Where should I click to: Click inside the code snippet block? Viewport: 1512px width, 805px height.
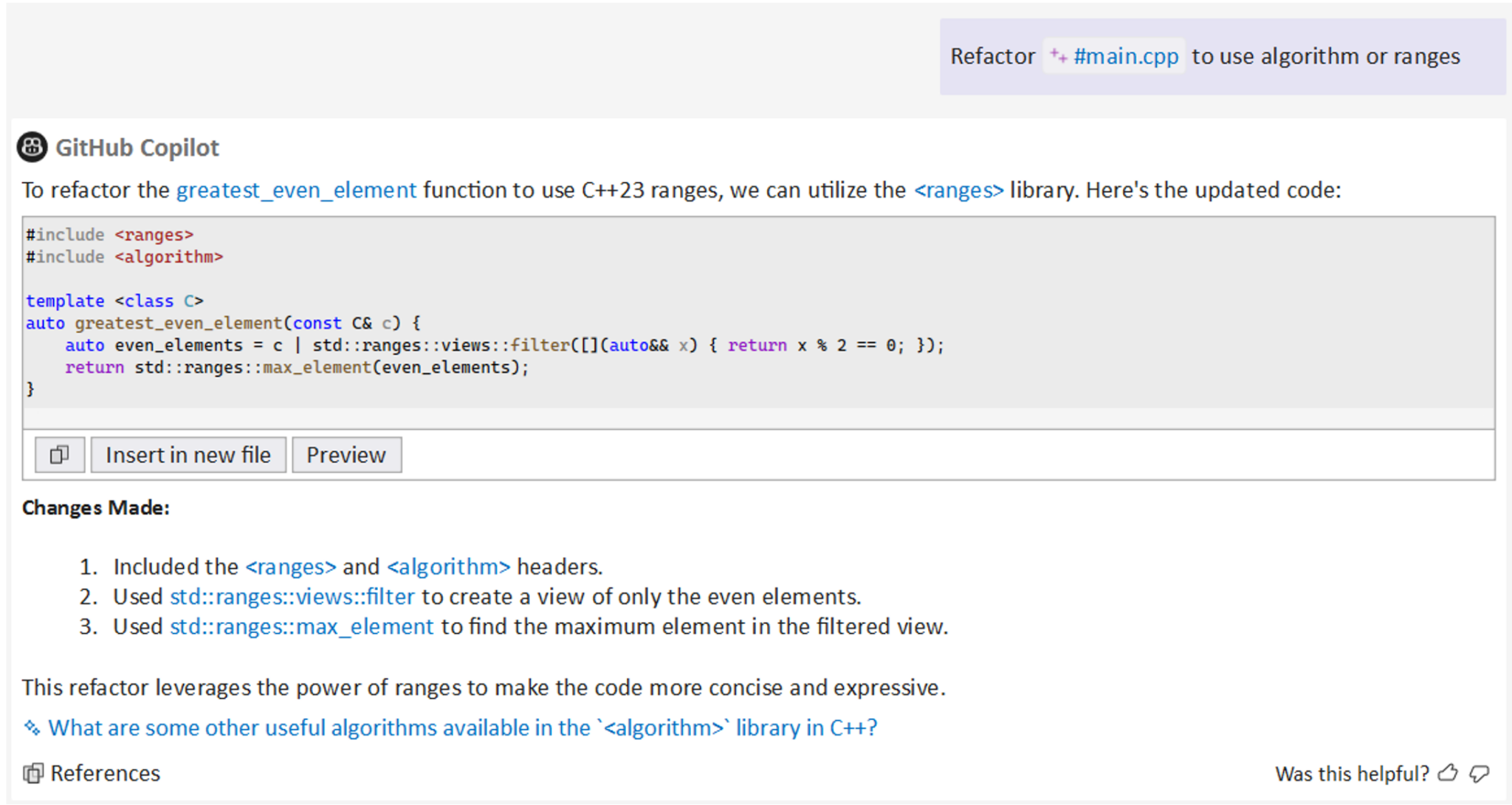click(758, 312)
